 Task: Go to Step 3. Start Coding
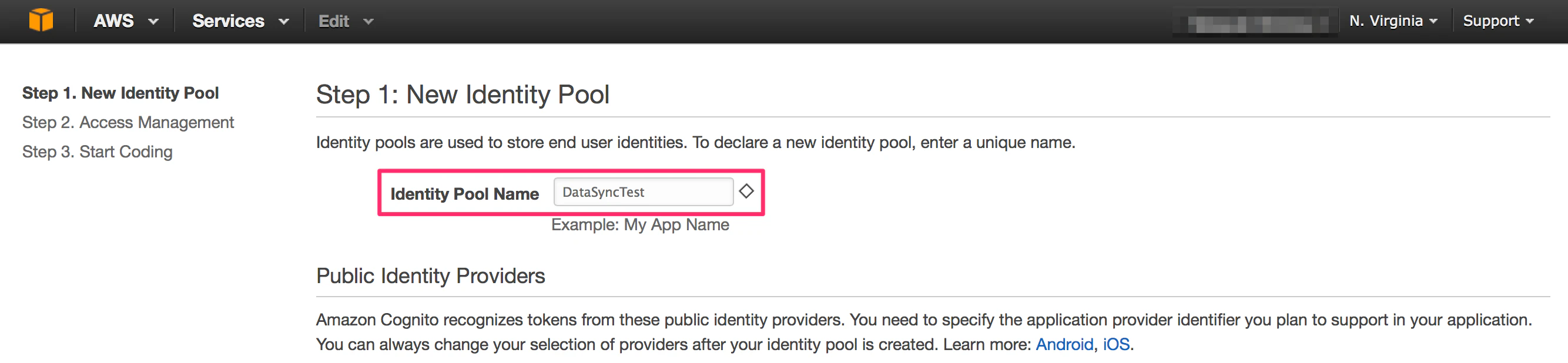[98, 152]
